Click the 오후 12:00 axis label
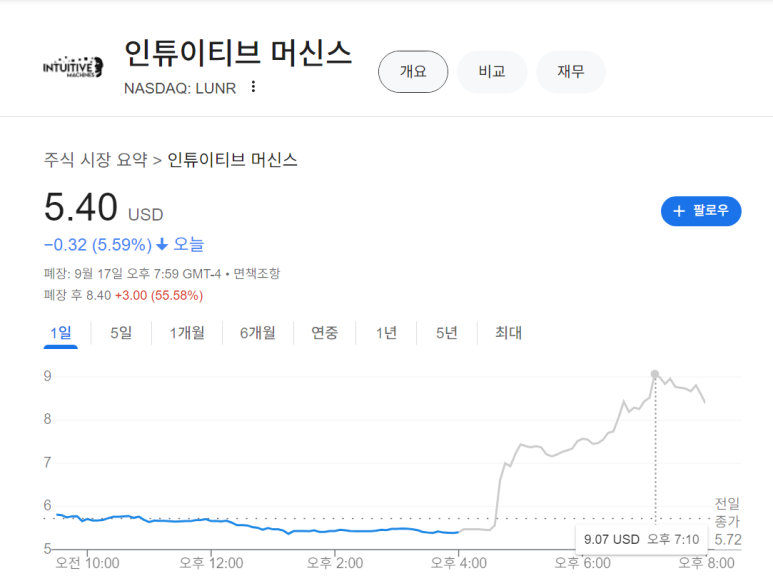The height and width of the screenshot is (576, 773). tap(211, 563)
